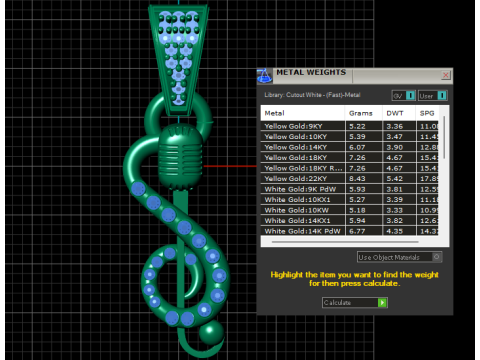The width and height of the screenshot is (480, 360).
Task: Toggle the GV library switch
Action: [404, 96]
